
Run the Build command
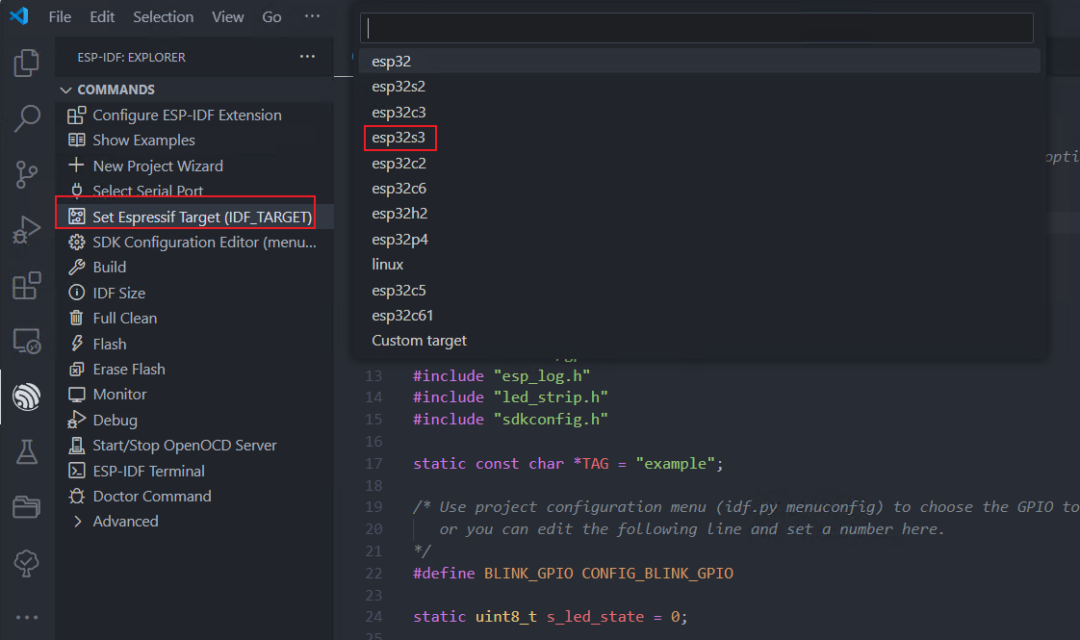coord(109,267)
